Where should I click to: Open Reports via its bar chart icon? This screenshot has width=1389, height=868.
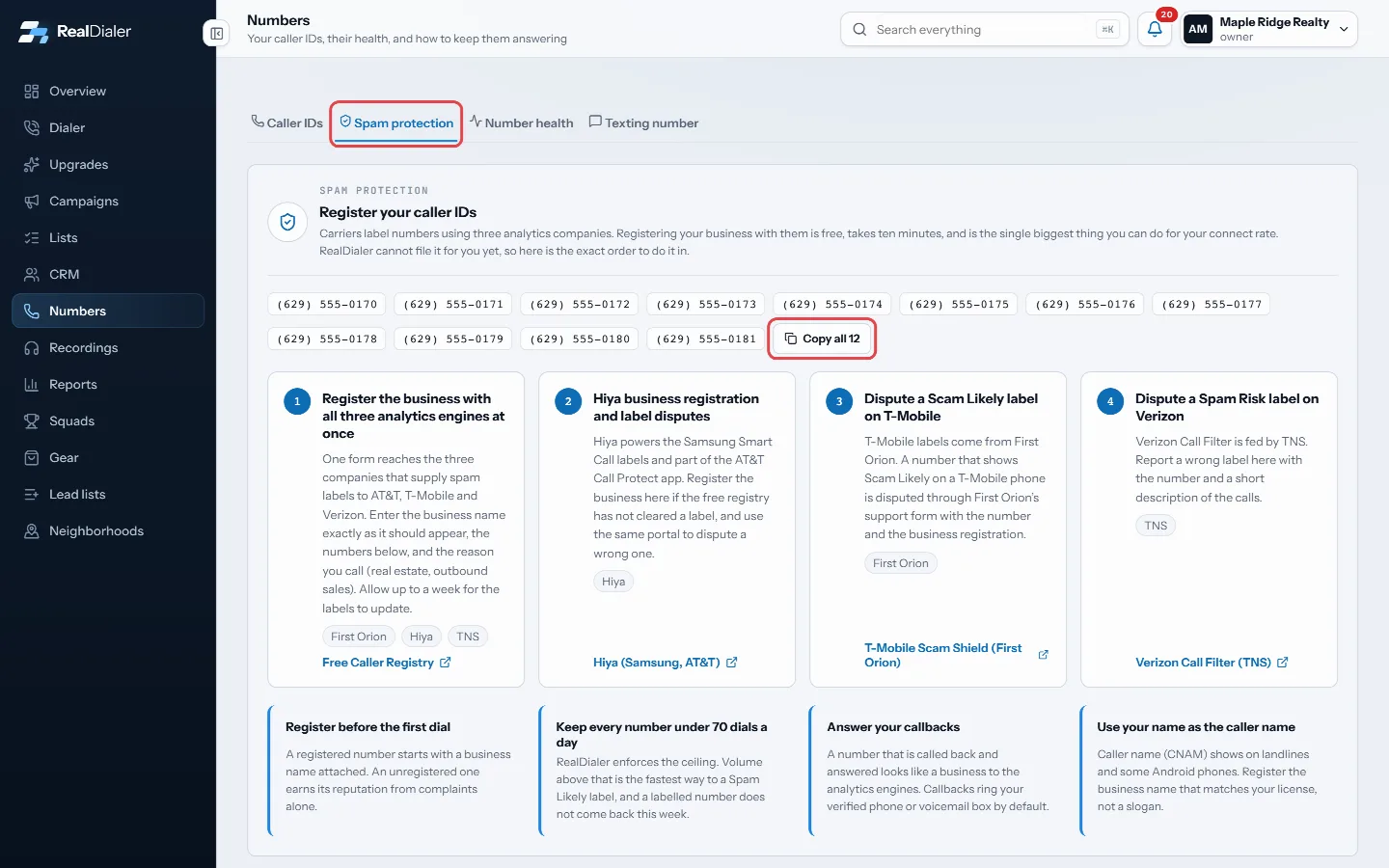pos(32,385)
